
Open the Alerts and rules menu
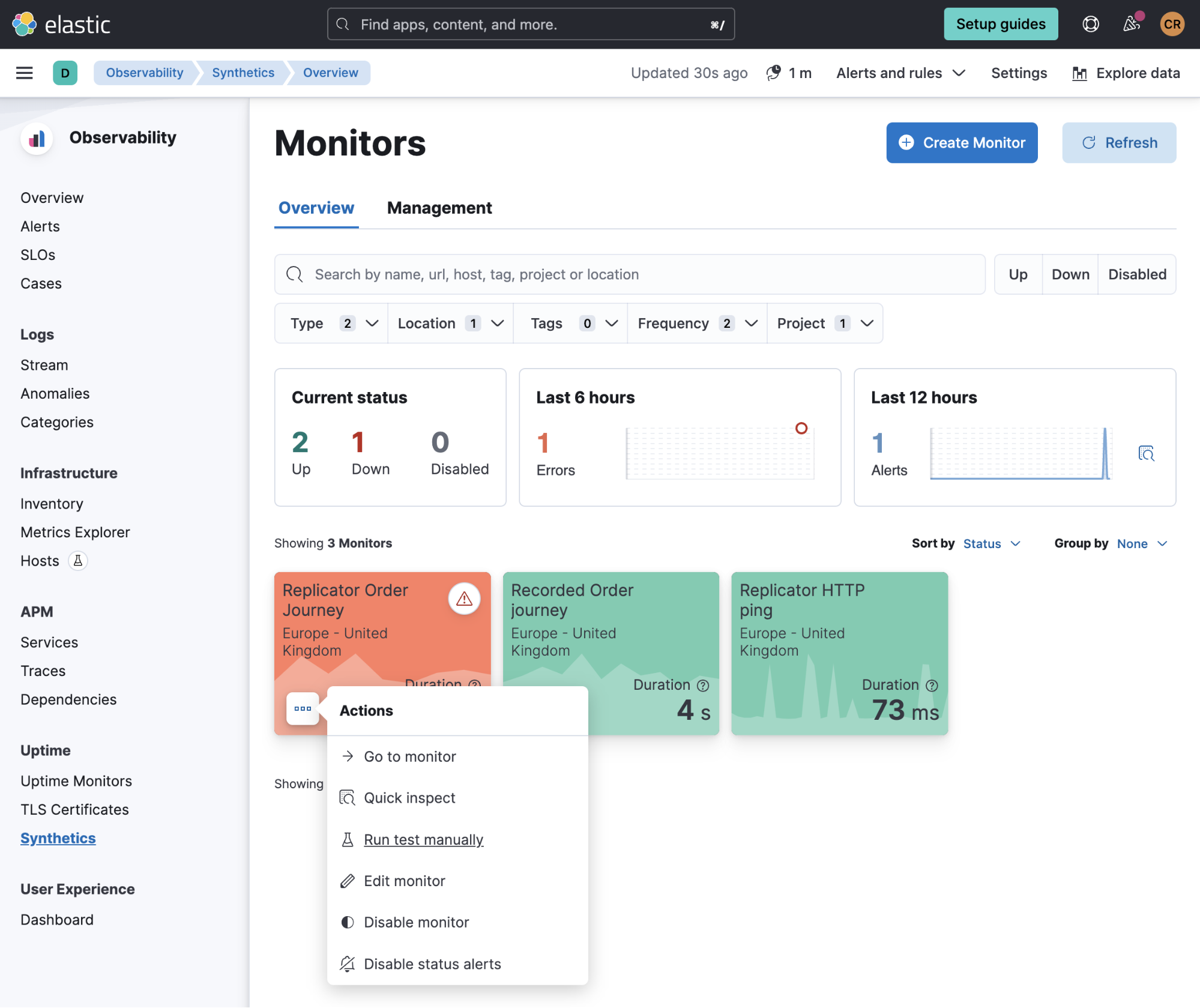[x=899, y=72]
